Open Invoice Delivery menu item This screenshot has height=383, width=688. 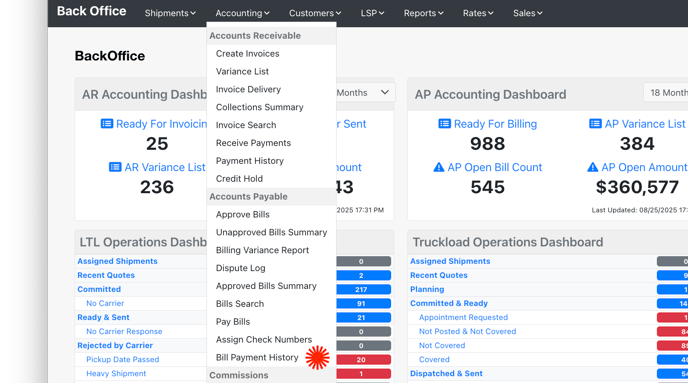(248, 89)
